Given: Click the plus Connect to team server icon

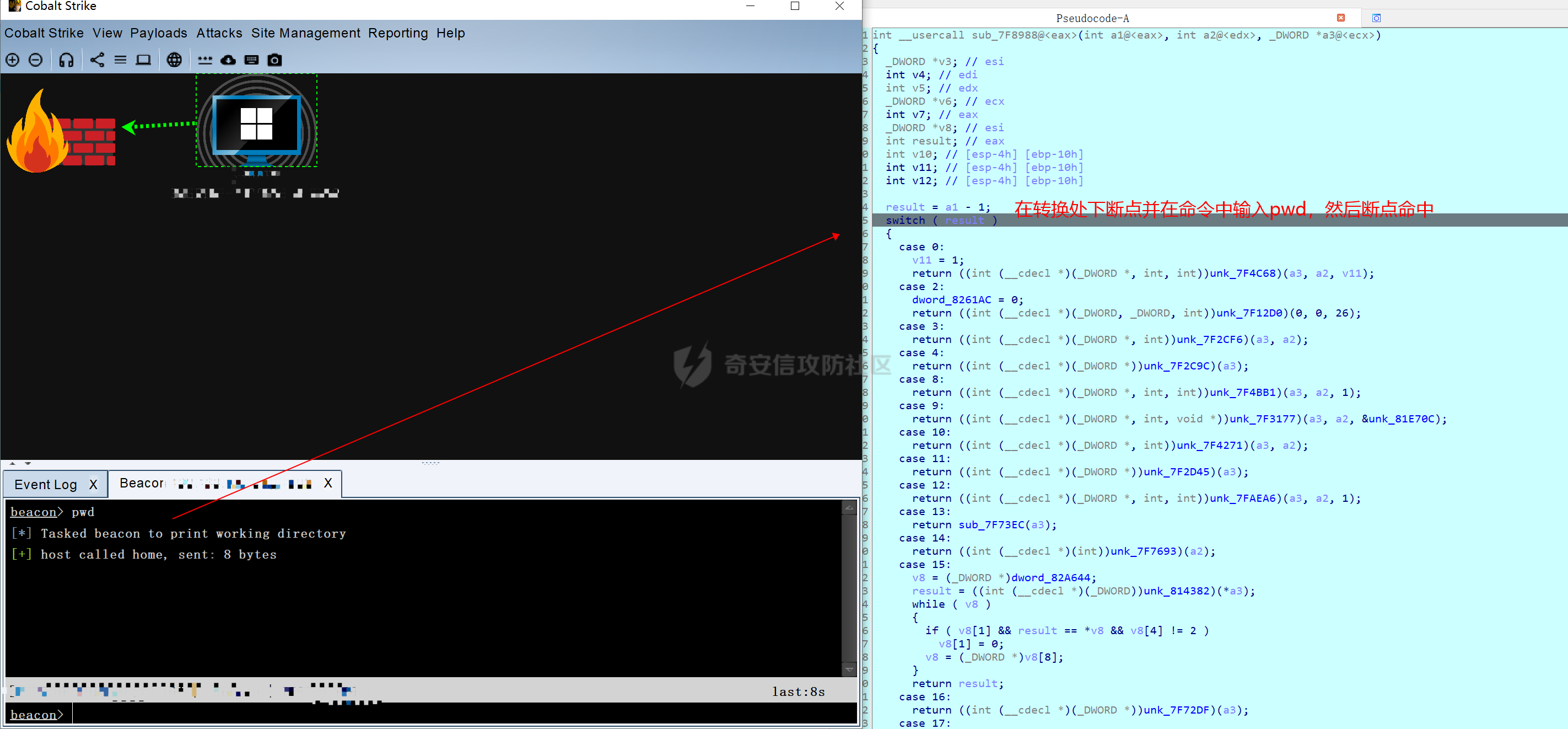Looking at the screenshot, I should coord(13,60).
